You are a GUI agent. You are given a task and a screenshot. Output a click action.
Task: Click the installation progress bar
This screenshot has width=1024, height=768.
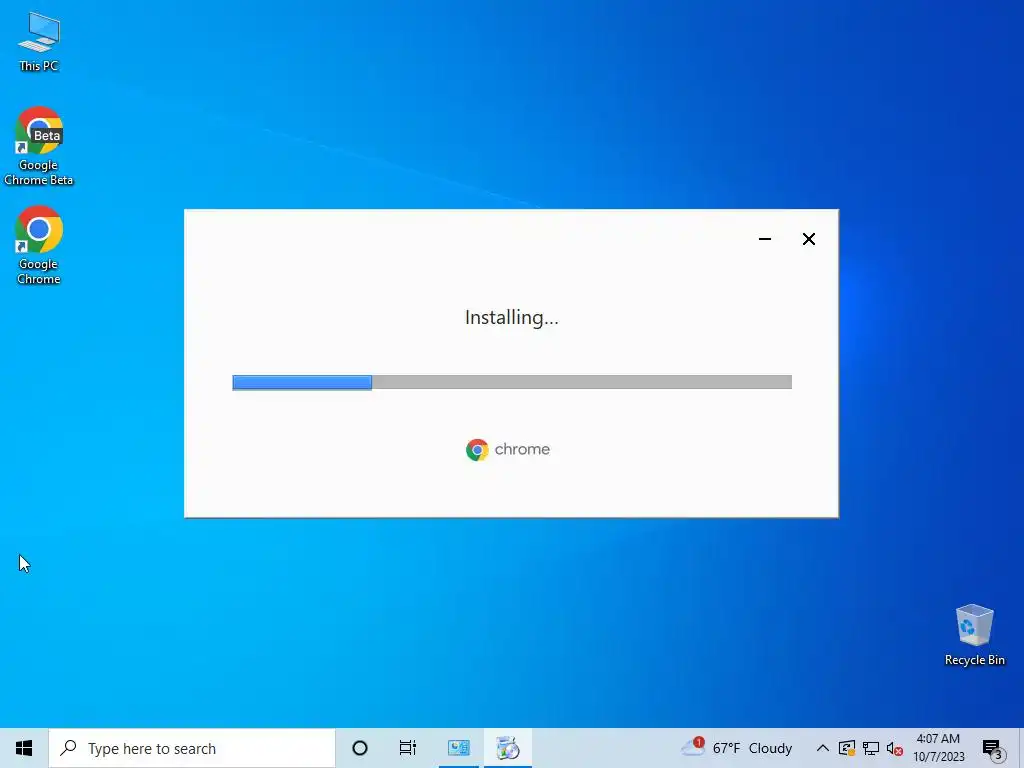pyautogui.click(x=512, y=382)
